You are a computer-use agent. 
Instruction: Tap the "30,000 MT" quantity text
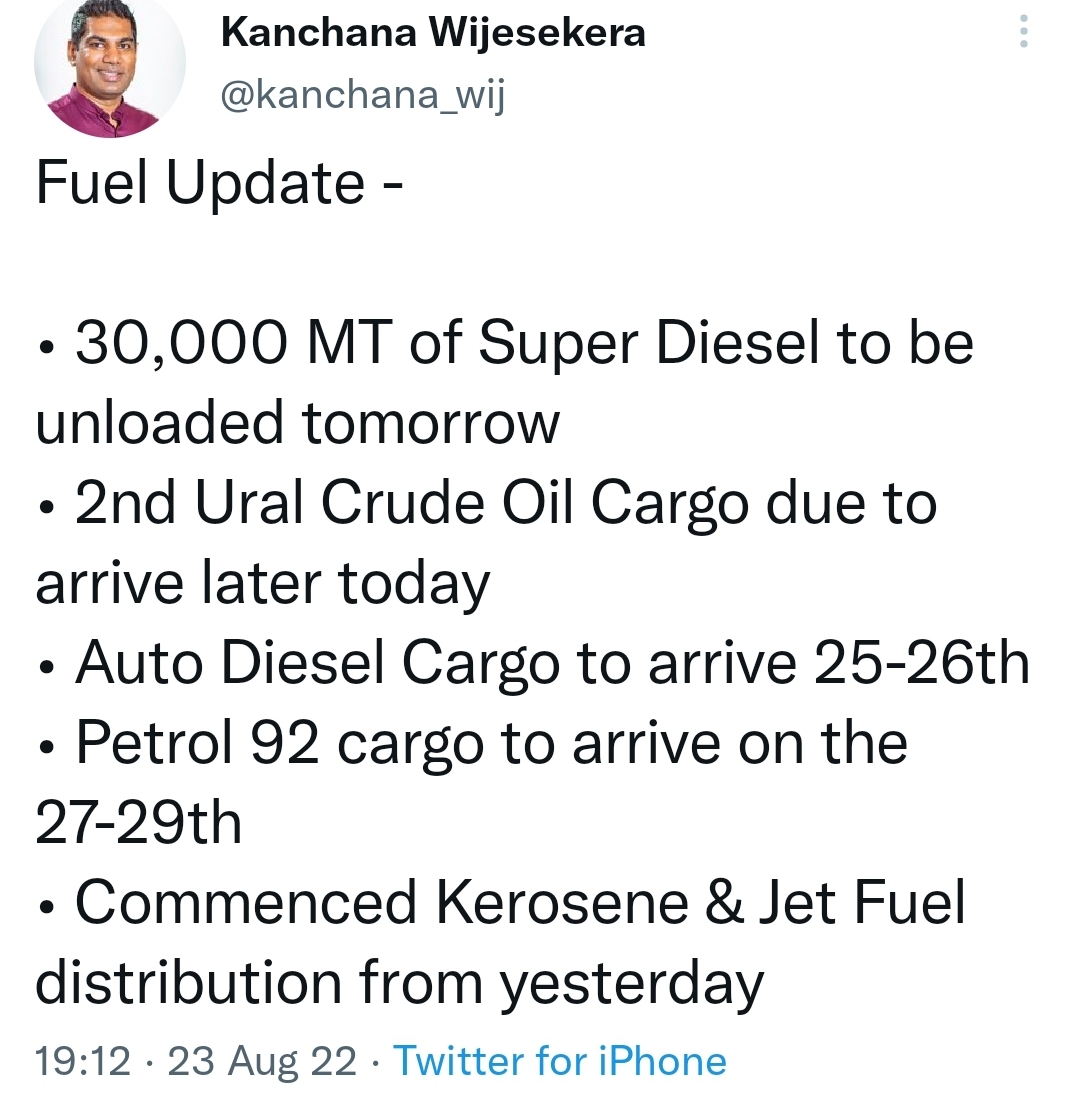234,343
